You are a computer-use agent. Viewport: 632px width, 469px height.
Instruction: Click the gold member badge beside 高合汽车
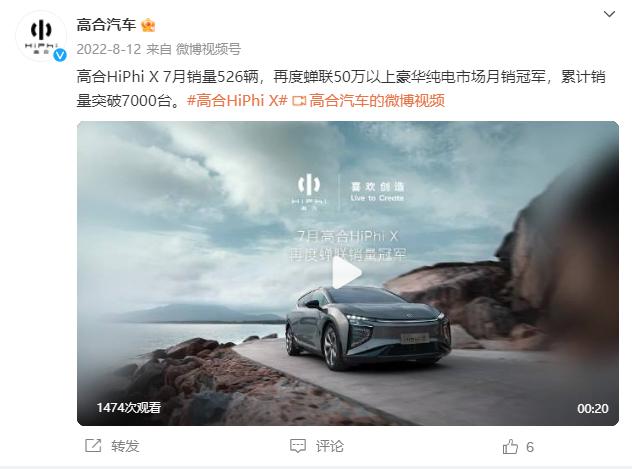[x=148, y=25]
